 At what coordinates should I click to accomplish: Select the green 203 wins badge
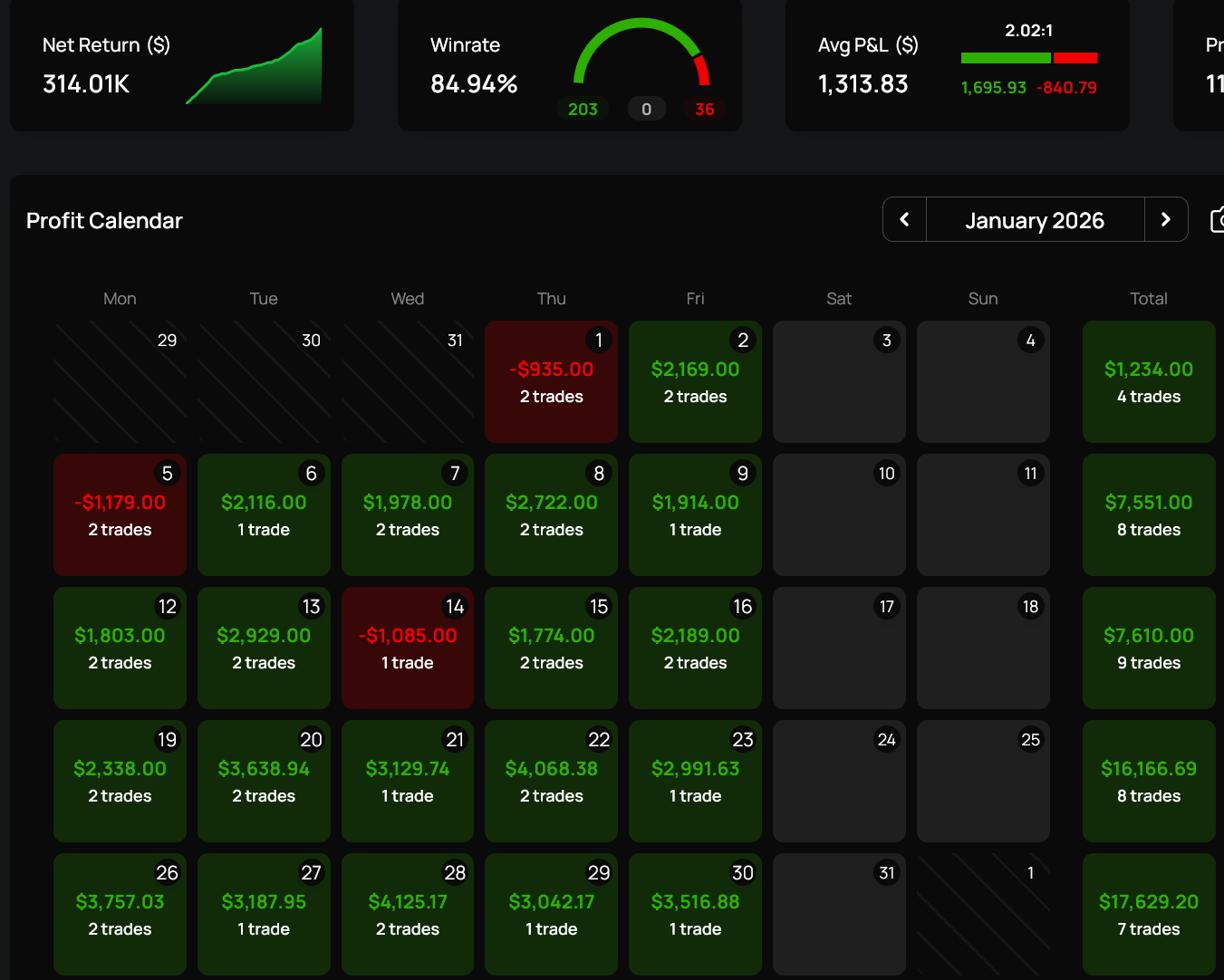[x=583, y=110]
